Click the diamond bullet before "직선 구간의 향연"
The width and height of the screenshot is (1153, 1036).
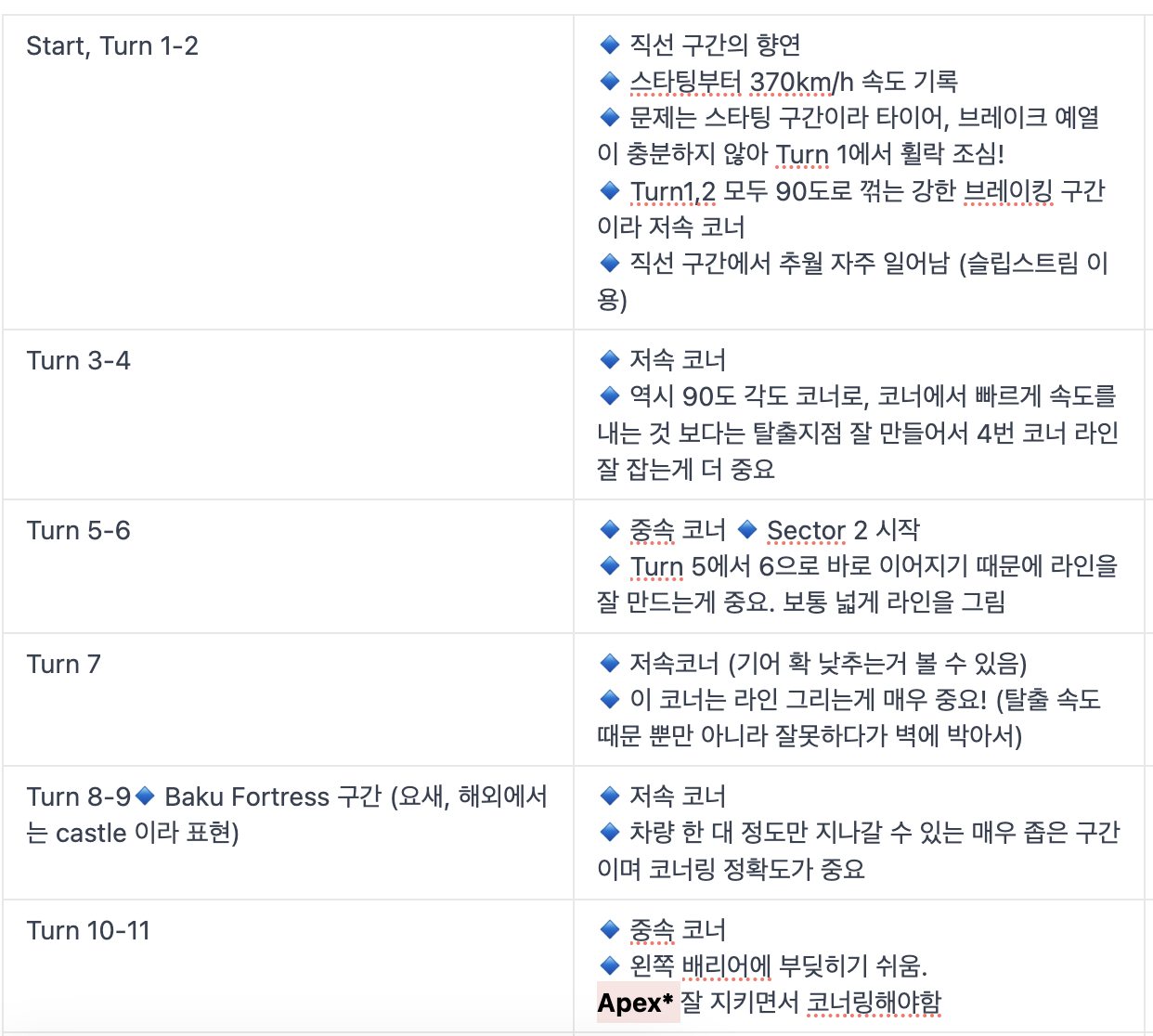[x=610, y=45]
